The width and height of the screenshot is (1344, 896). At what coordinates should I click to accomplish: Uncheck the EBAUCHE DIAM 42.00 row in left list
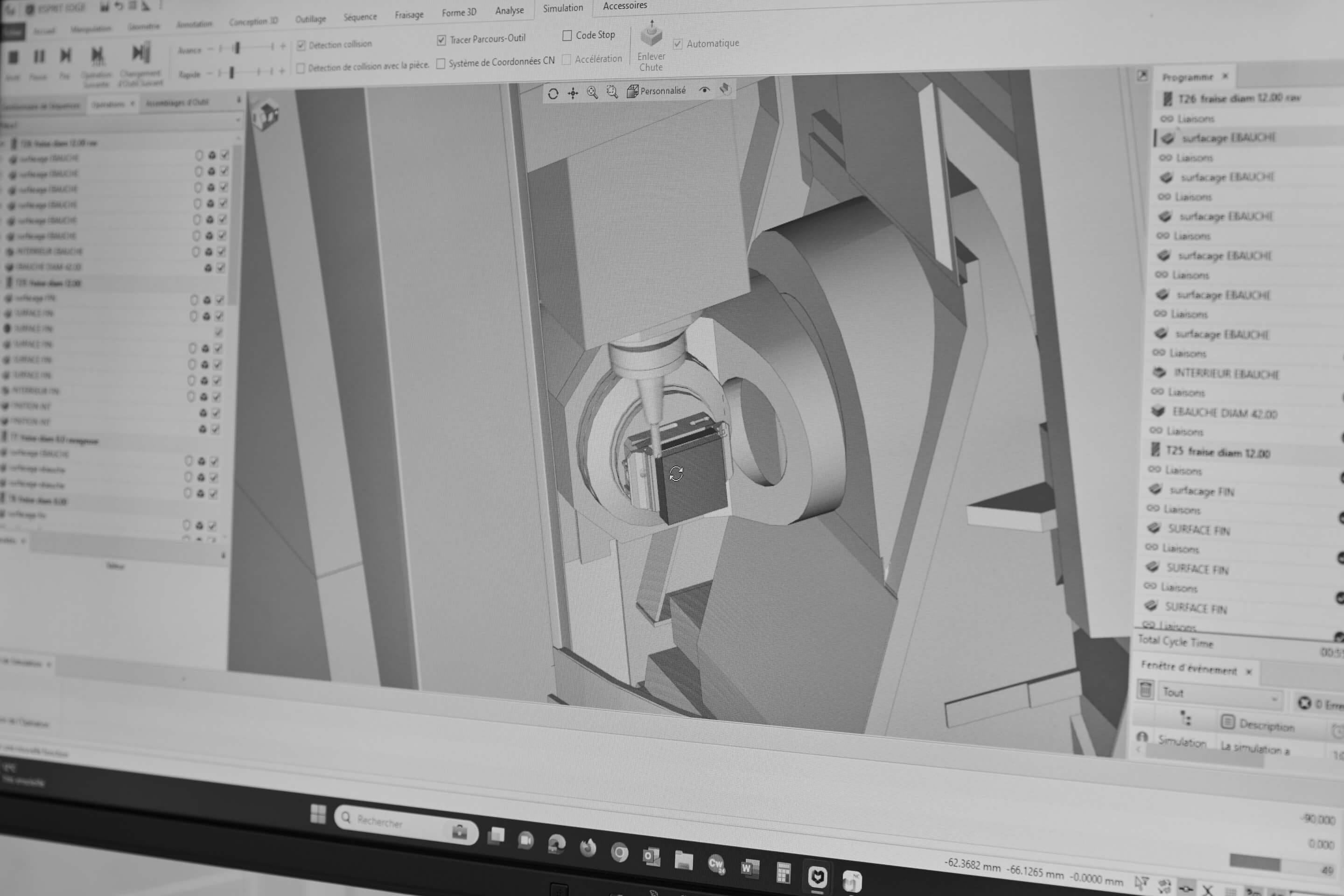click(221, 267)
